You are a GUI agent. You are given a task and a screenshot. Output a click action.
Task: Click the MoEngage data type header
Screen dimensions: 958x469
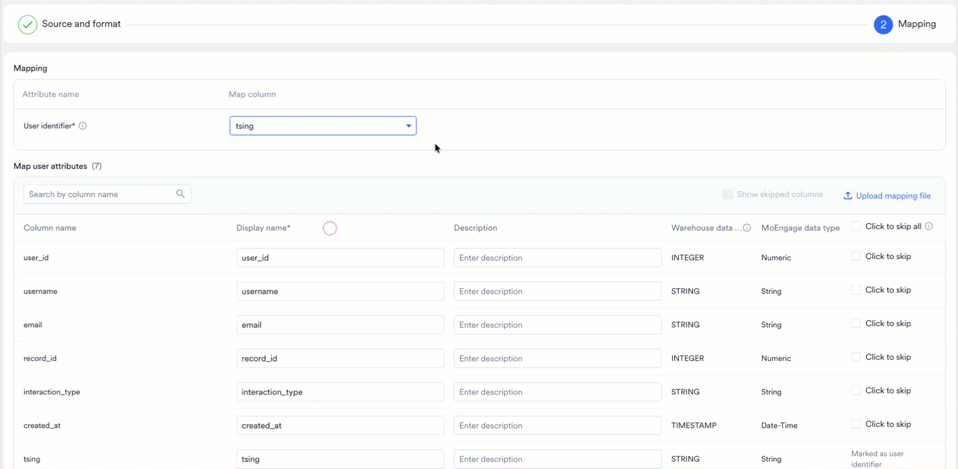[800, 228]
